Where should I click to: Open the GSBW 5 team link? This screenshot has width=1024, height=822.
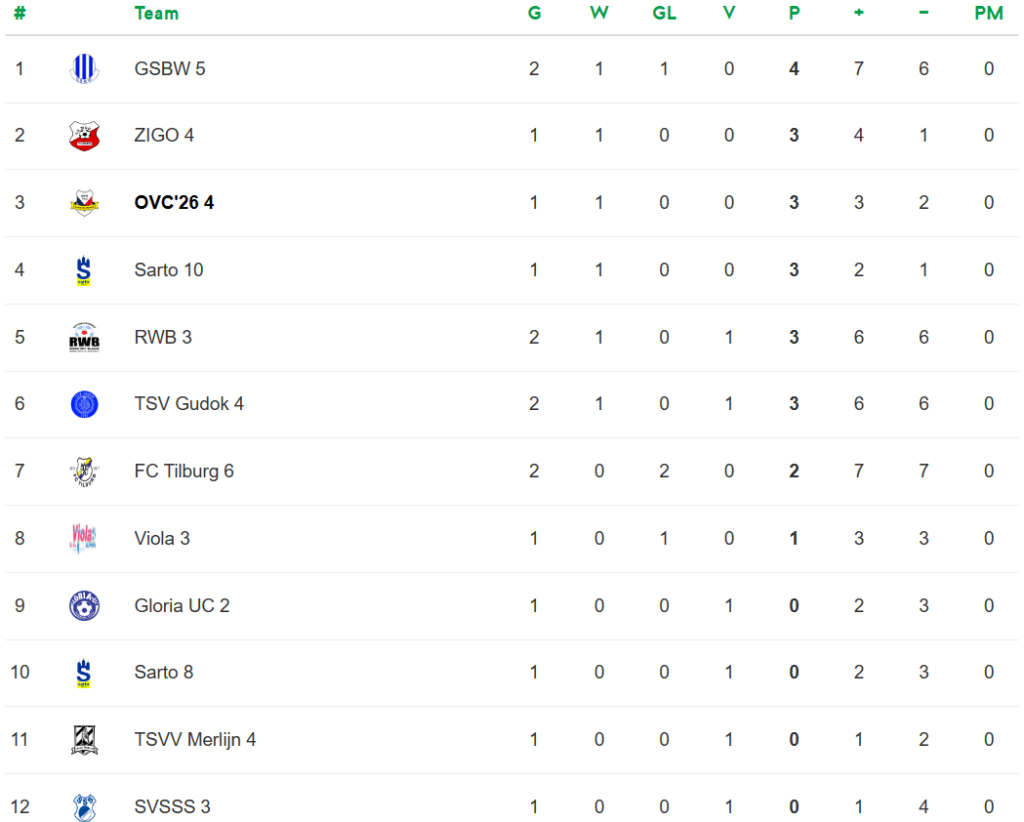(x=170, y=68)
